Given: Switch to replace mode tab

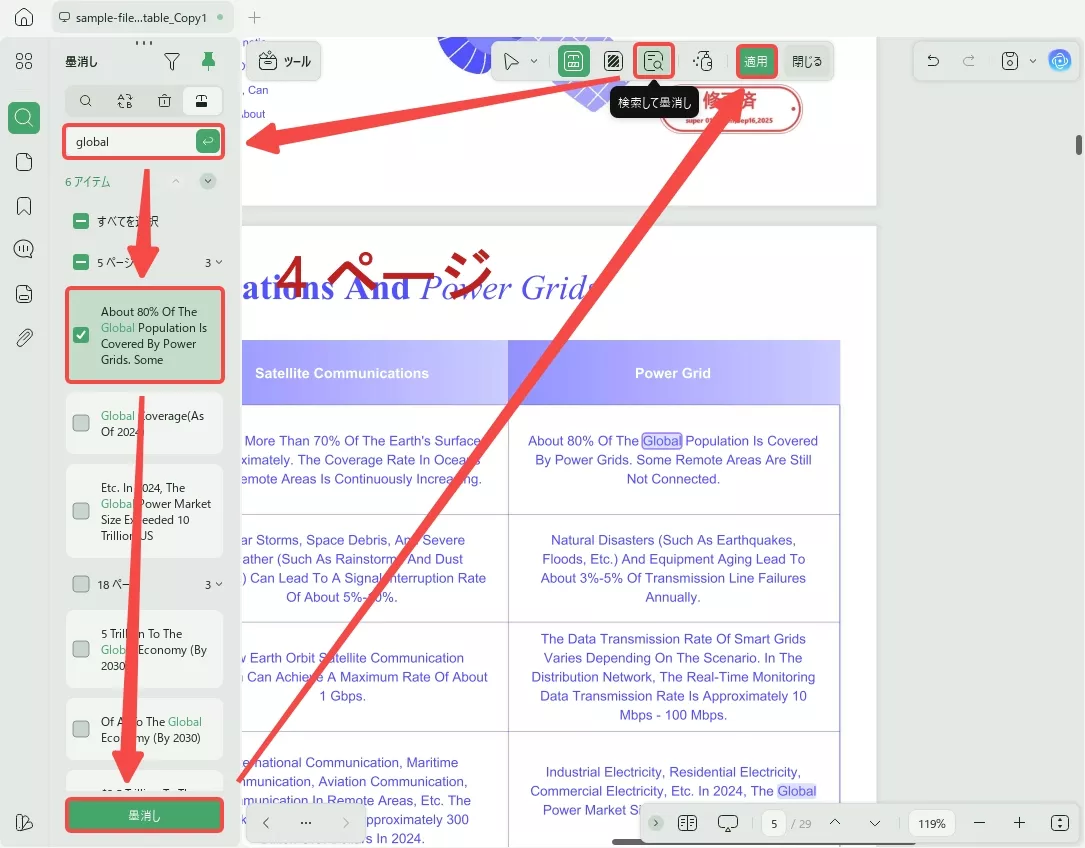Looking at the screenshot, I should (x=125, y=101).
